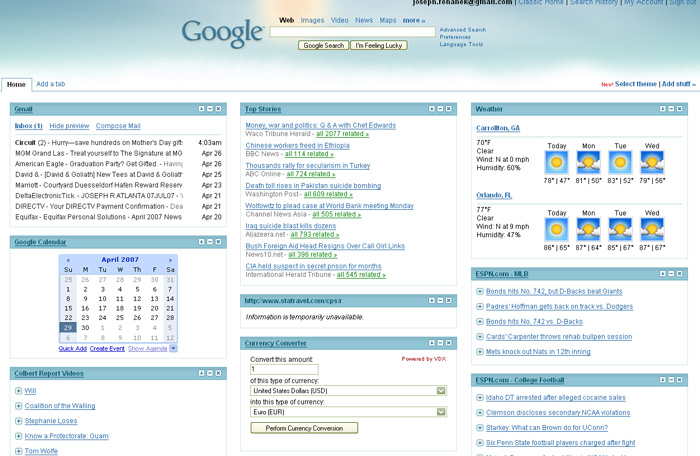Delete the Google Calendar gadget via X
Viewport: 700px width, 456px height.
(218, 242)
